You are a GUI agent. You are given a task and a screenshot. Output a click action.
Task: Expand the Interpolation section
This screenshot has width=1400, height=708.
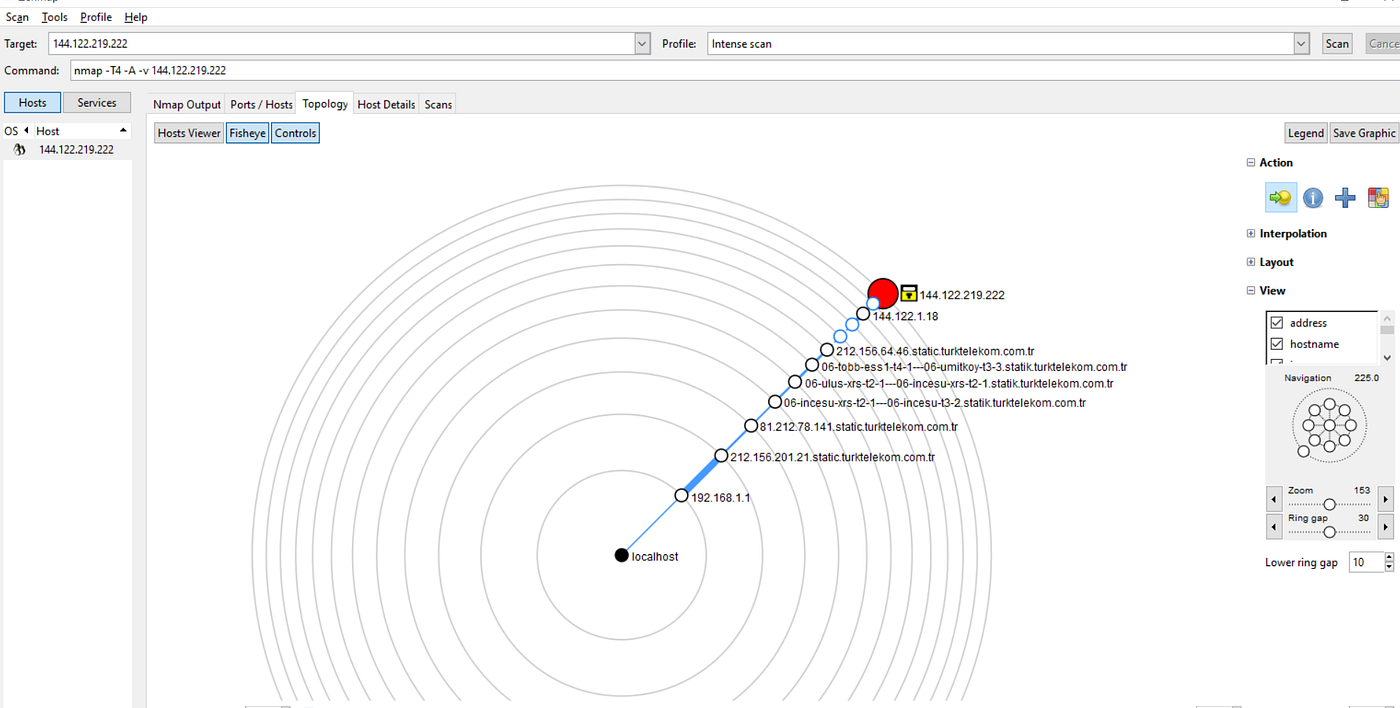pyautogui.click(x=1250, y=234)
